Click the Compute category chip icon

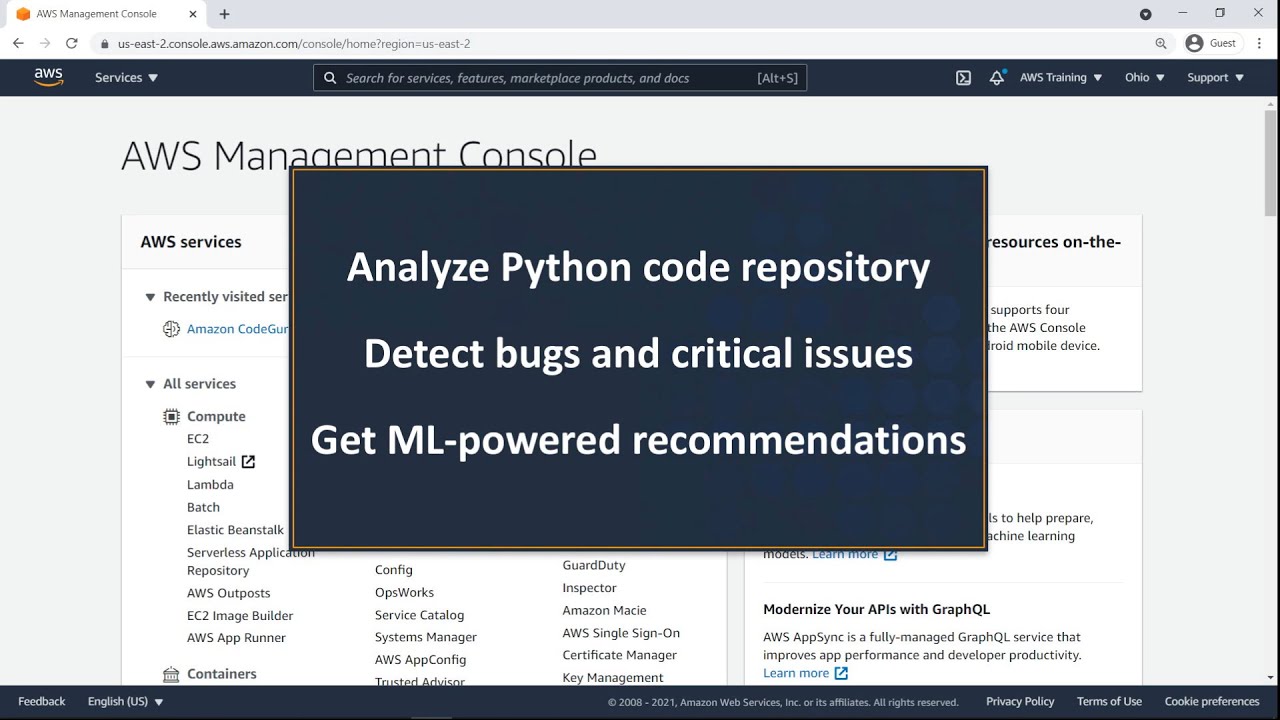pyautogui.click(x=171, y=416)
